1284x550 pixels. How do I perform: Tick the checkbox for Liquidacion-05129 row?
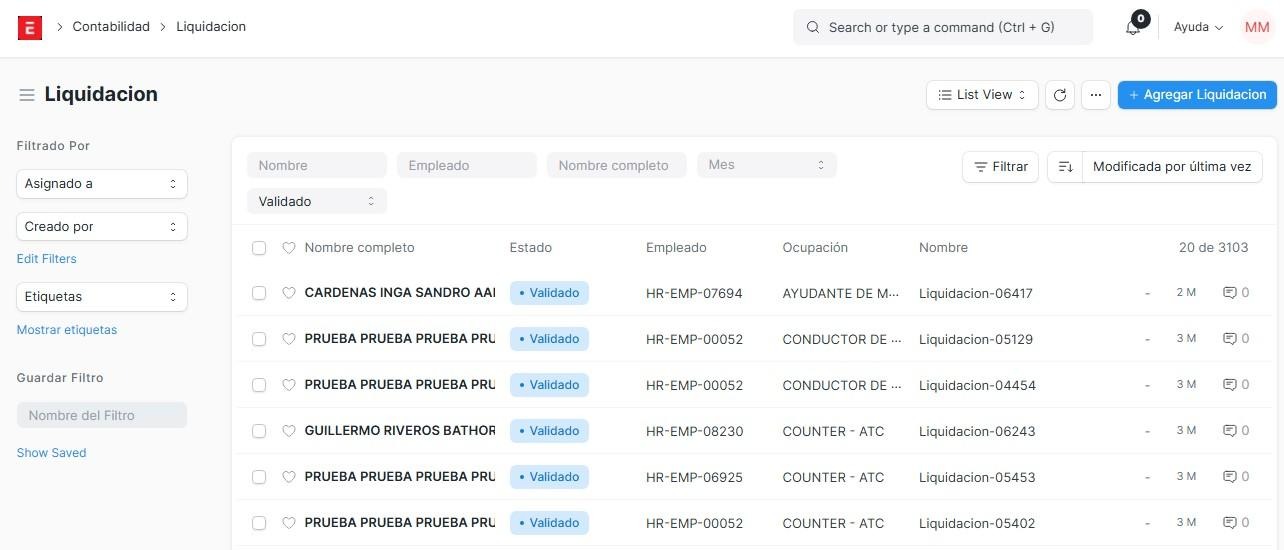pos(259,339)
